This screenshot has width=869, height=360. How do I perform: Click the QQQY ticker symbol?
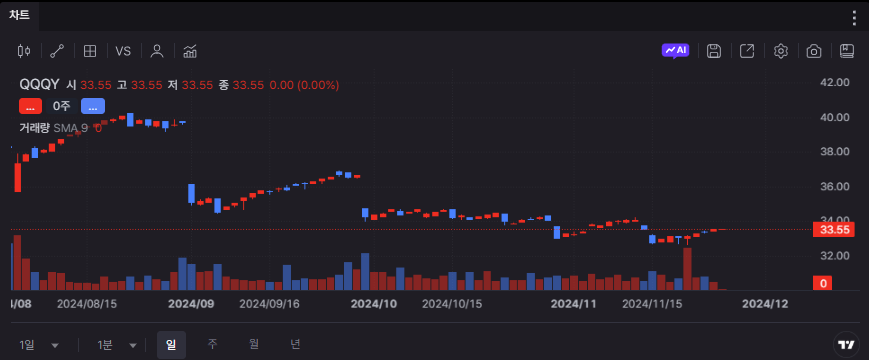click(x=39, y=85)
